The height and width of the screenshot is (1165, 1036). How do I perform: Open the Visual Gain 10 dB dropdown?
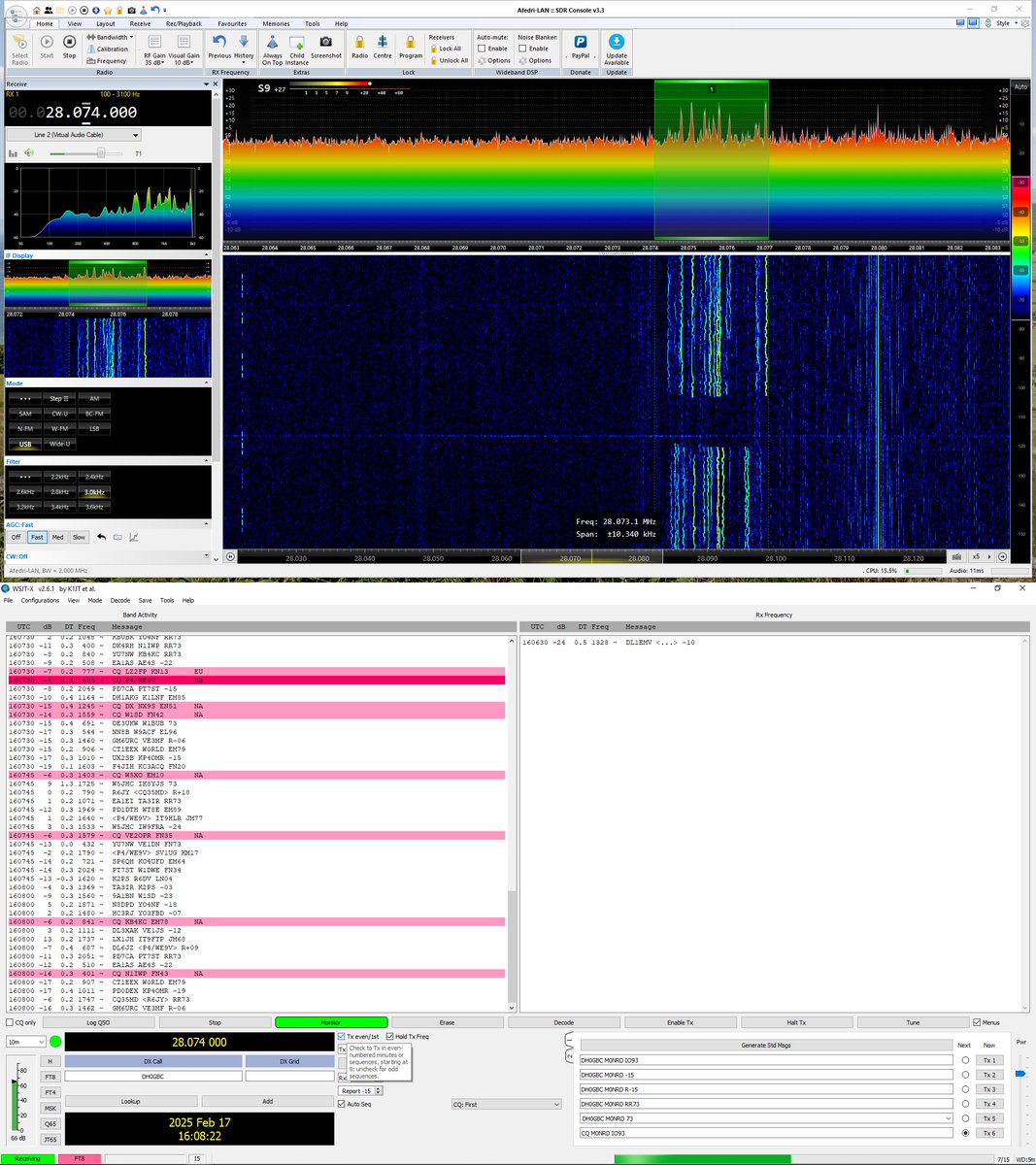184,50
